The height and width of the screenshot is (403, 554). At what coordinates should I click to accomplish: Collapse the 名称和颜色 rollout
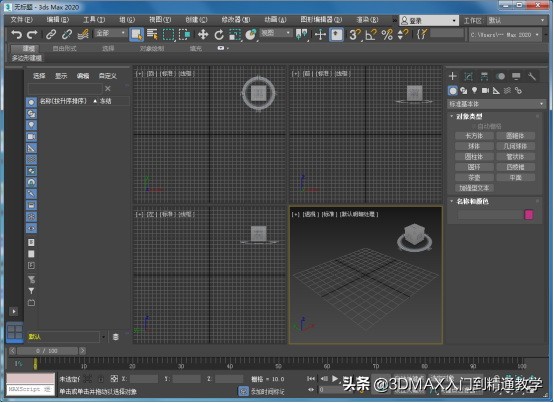pos(472,201)
